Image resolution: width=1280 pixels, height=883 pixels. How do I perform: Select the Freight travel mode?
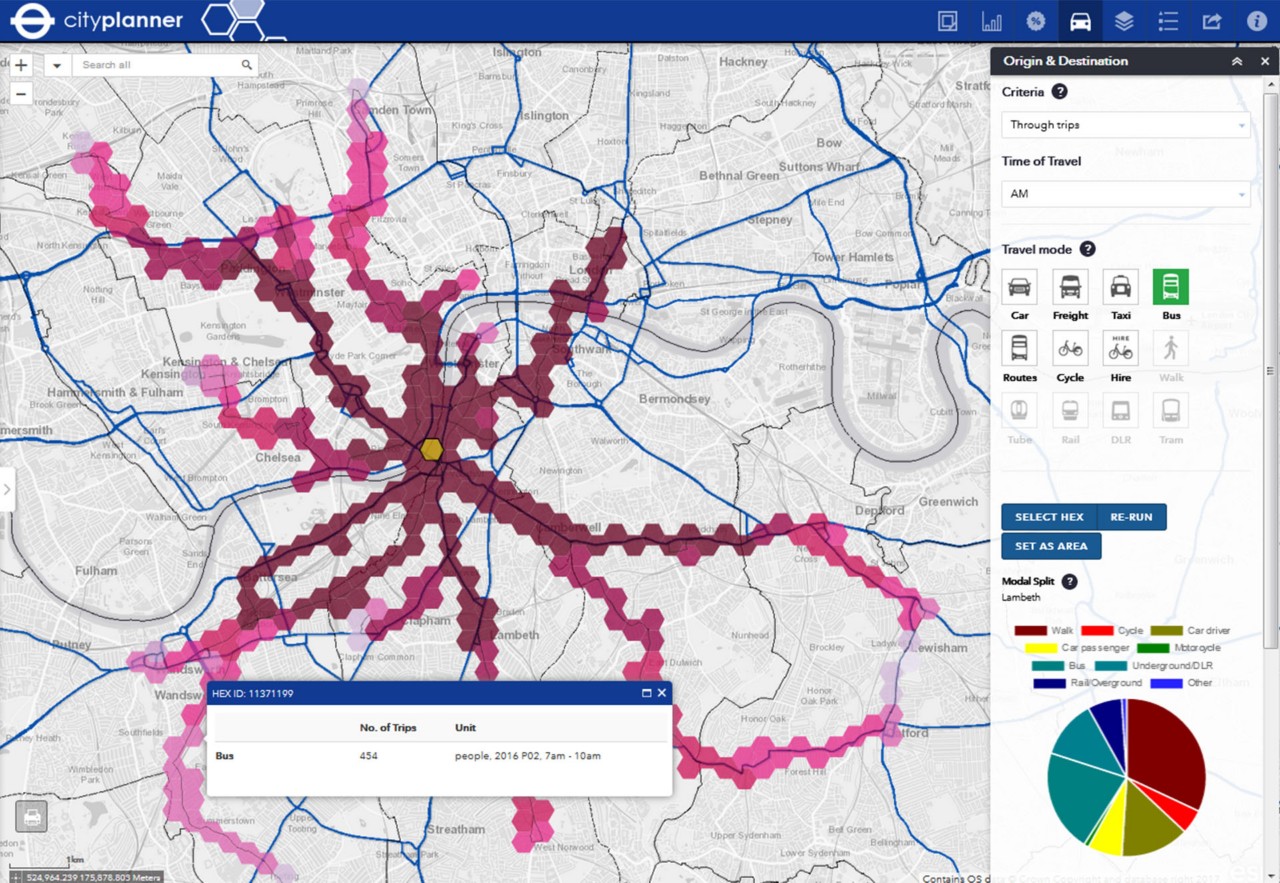1070,287
